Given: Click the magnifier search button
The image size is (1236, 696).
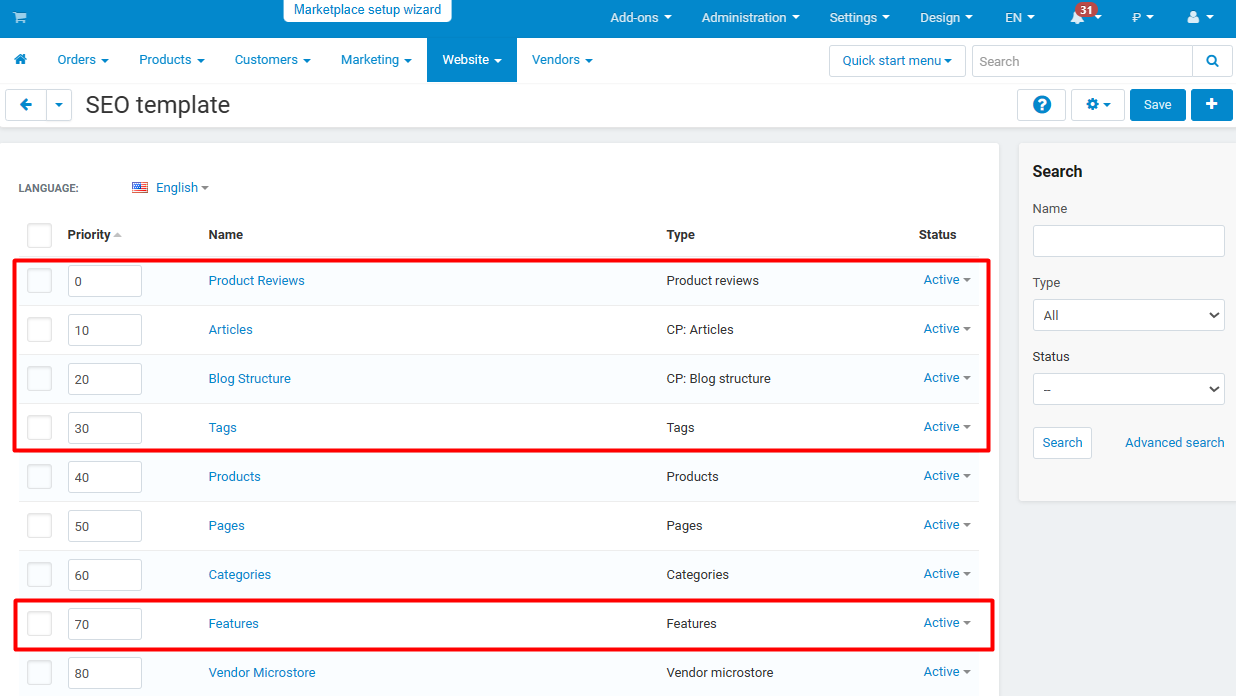Looking at the screenshot, I should coord(1212,61).
